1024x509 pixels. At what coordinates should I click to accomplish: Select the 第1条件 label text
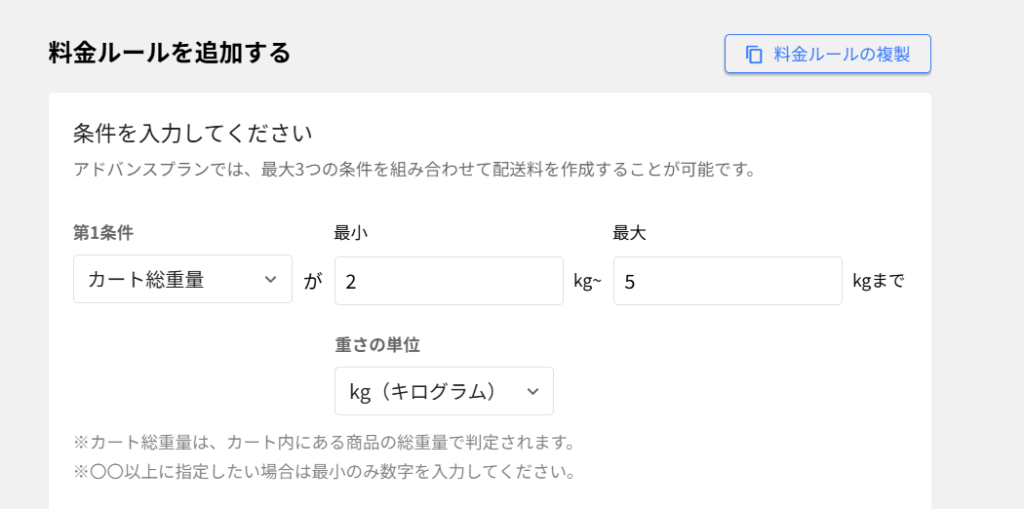[103, 233]
